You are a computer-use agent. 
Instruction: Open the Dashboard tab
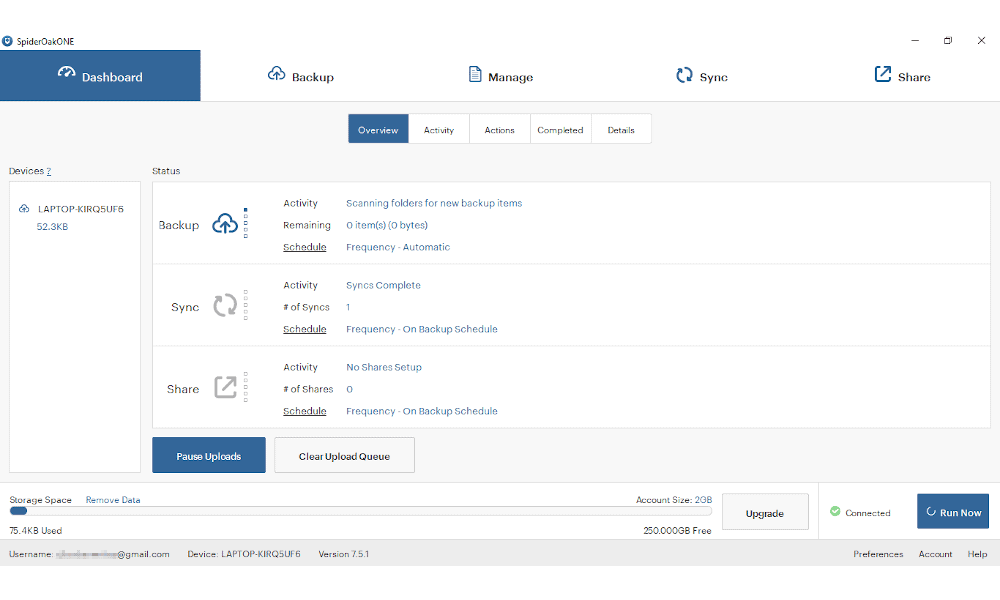(x=100, y=76)
